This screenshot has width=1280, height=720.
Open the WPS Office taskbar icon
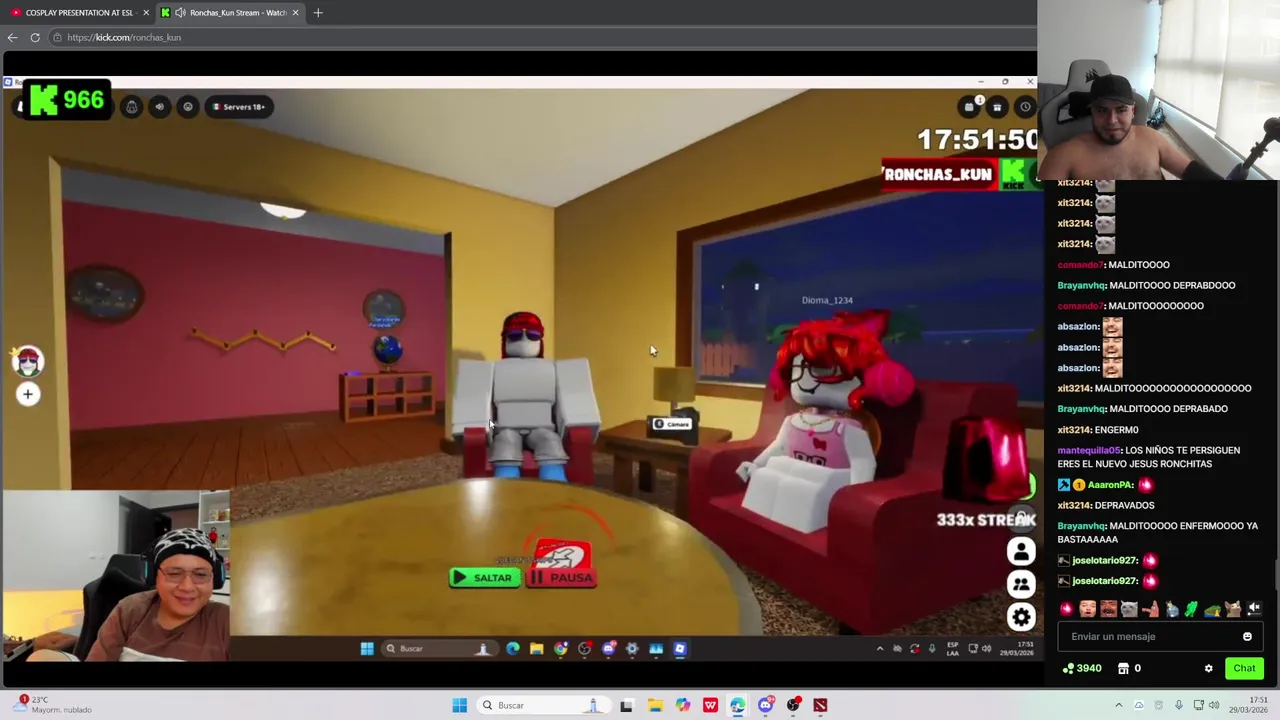[710, 705]
